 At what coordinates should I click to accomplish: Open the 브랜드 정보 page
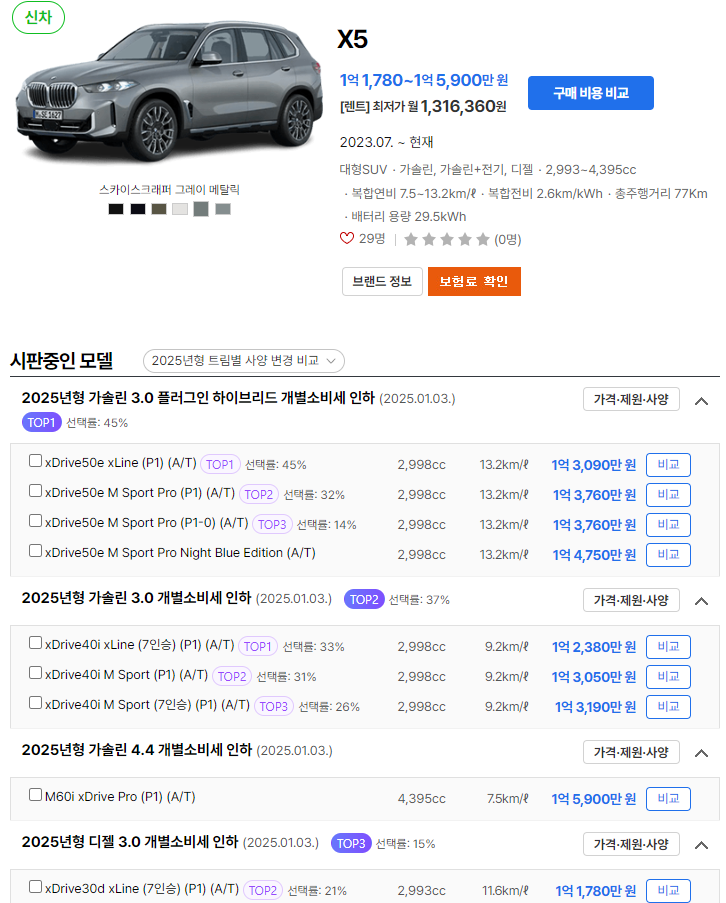381,282
